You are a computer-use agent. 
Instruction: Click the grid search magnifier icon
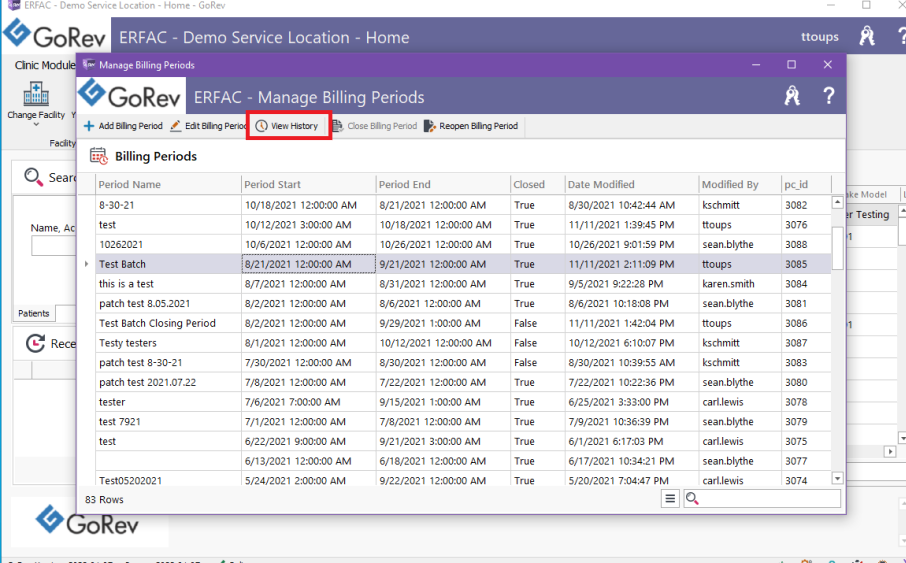tap(692, 498)
